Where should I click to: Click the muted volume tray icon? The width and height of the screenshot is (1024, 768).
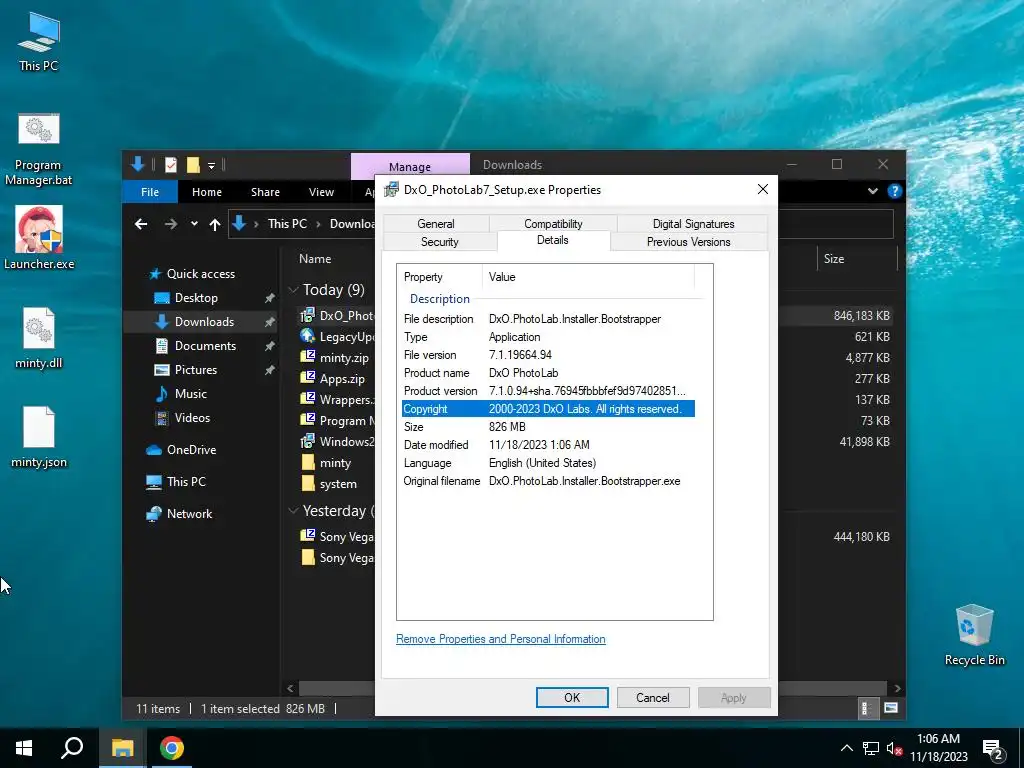point(894,748)
